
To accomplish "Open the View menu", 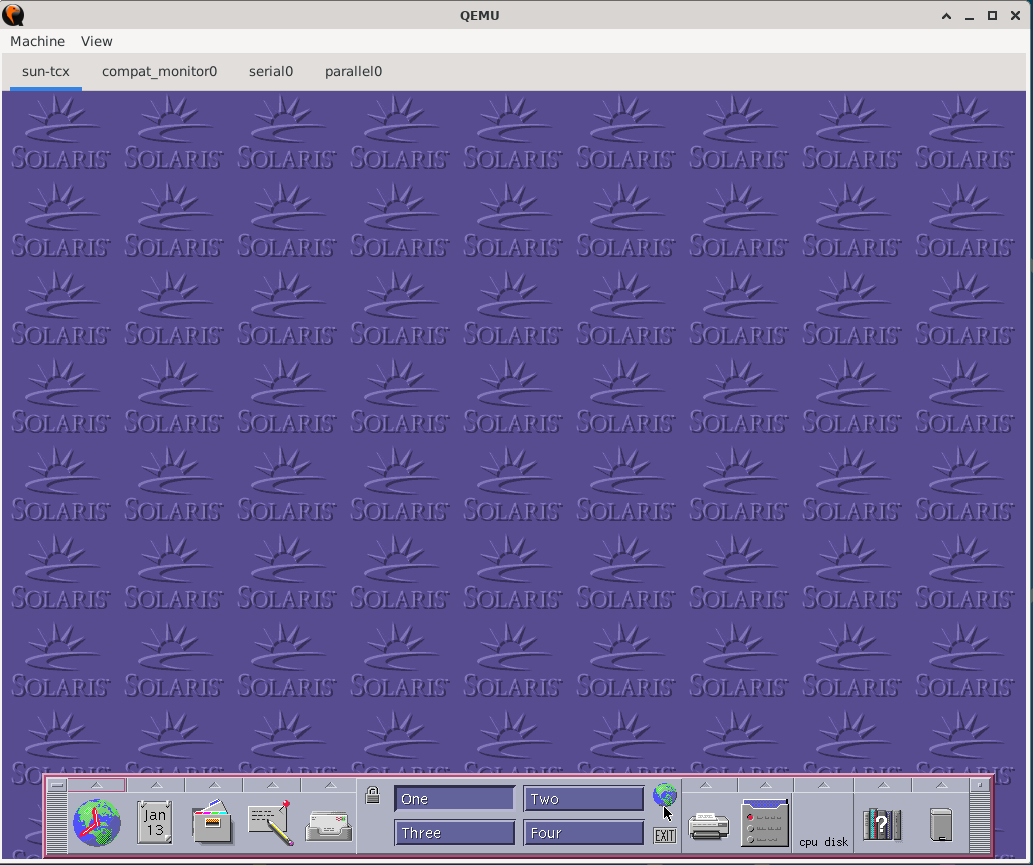I will point(97,41).
